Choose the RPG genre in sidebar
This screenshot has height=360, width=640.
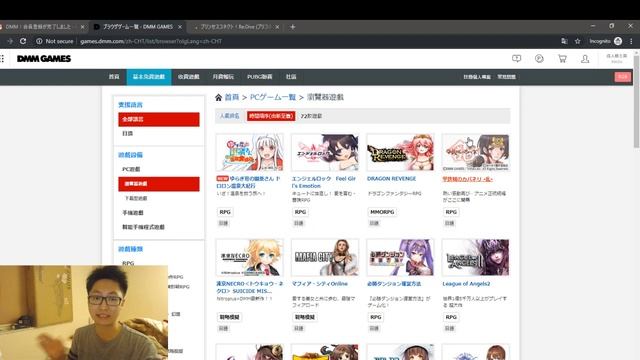pyautogui.click(x=128, y=263)
